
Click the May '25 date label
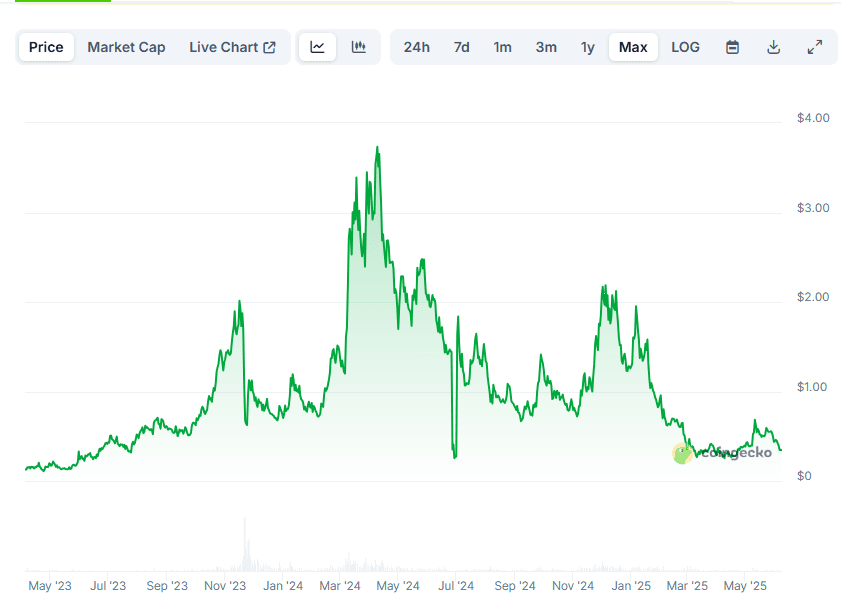[745, 586]
